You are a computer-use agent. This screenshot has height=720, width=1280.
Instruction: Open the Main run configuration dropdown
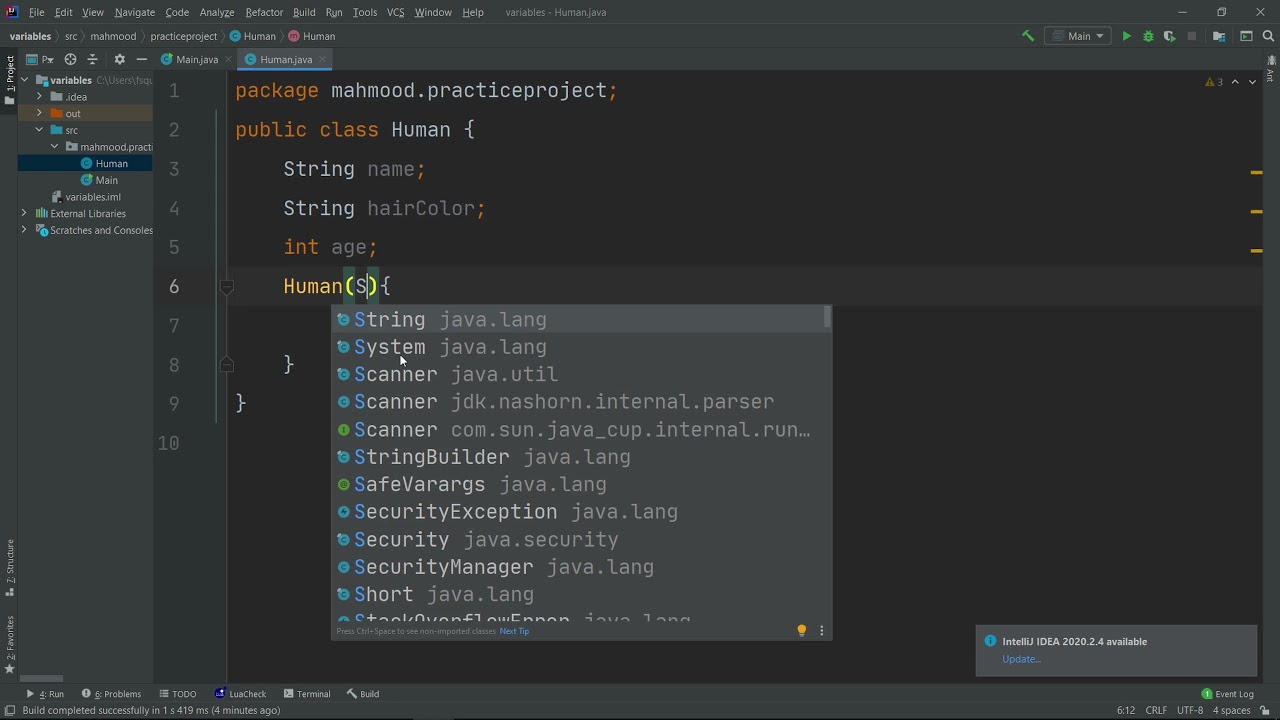[1078, 36]
